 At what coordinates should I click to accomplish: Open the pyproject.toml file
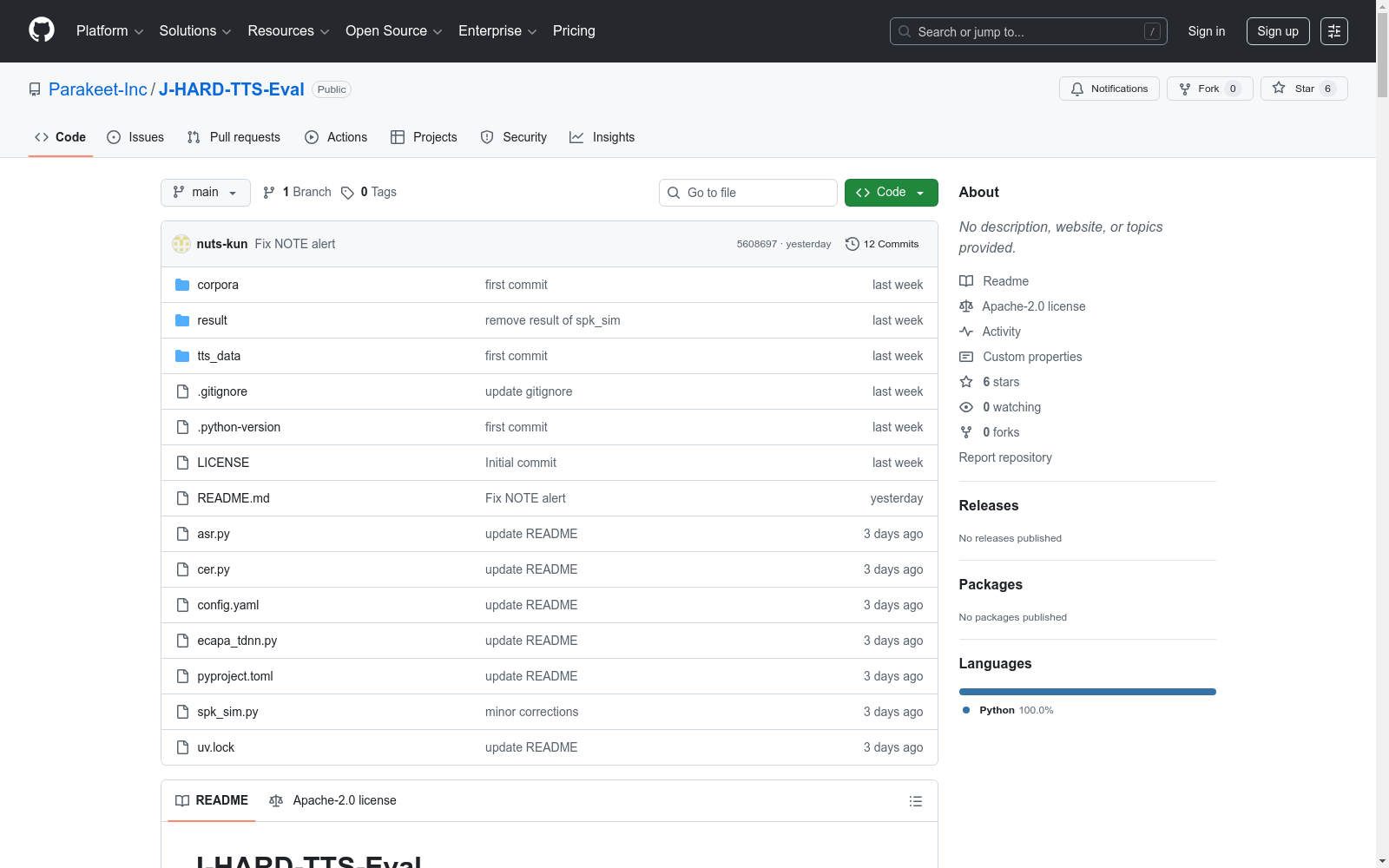point(235,676)
